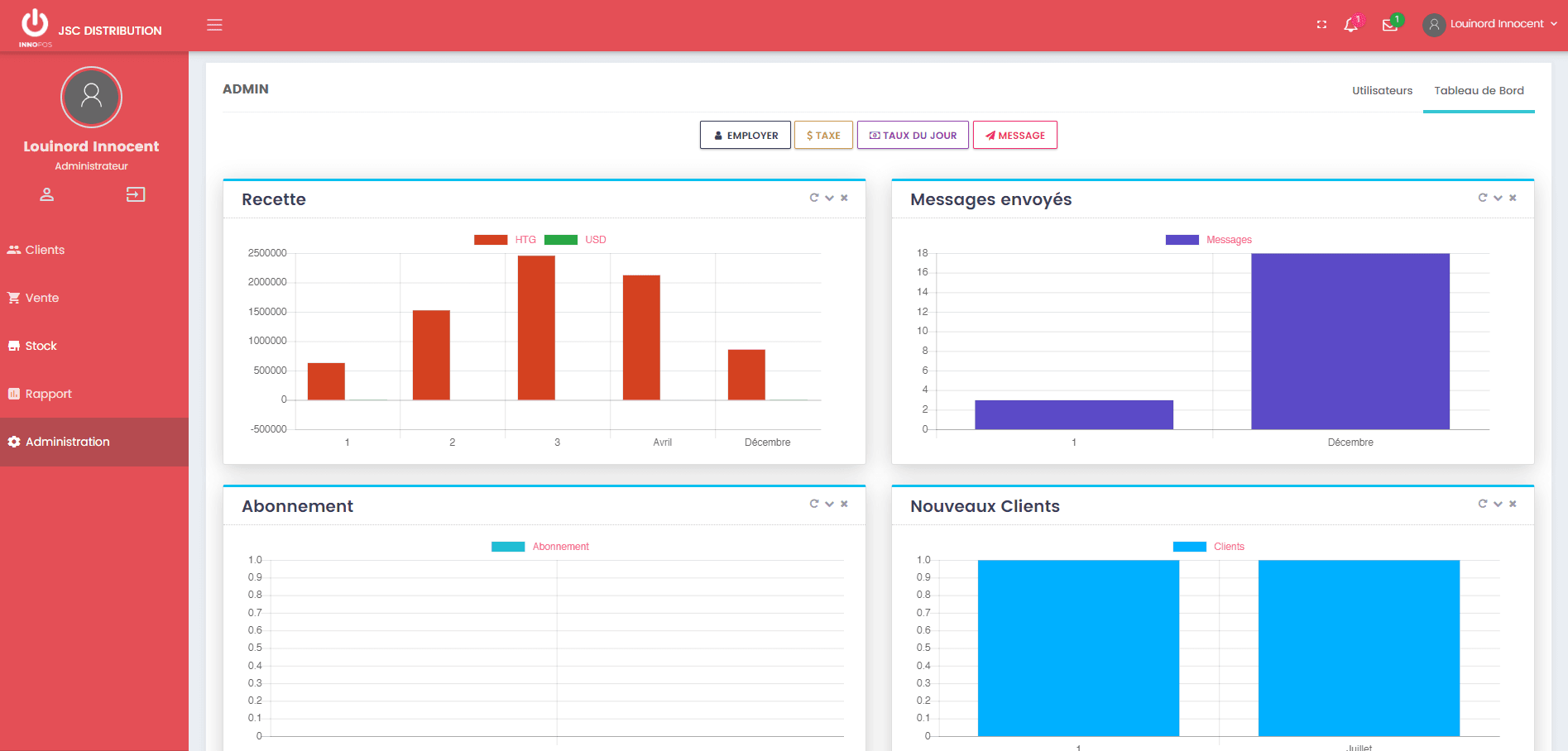Collapse the Recette panel with chevron
This screenshot has height=751, width=1568.
point(829,198)
